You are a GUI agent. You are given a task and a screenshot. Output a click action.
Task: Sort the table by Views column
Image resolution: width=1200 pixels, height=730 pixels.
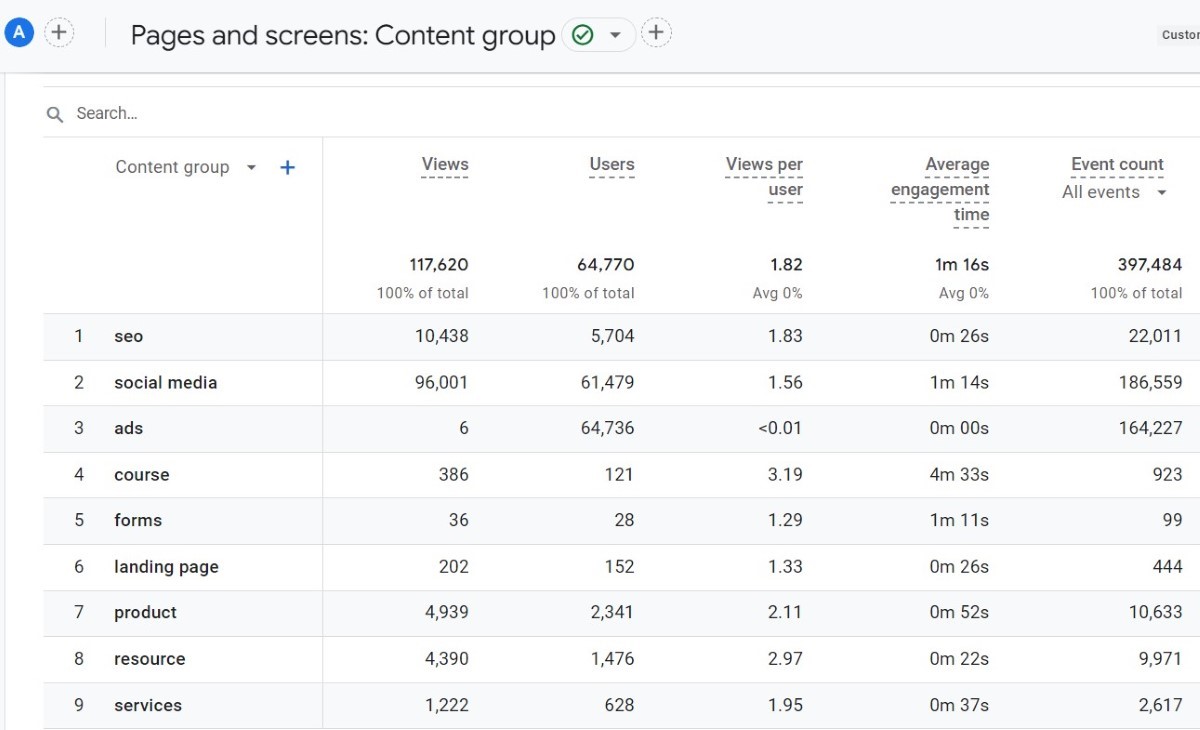pos(445,165)
